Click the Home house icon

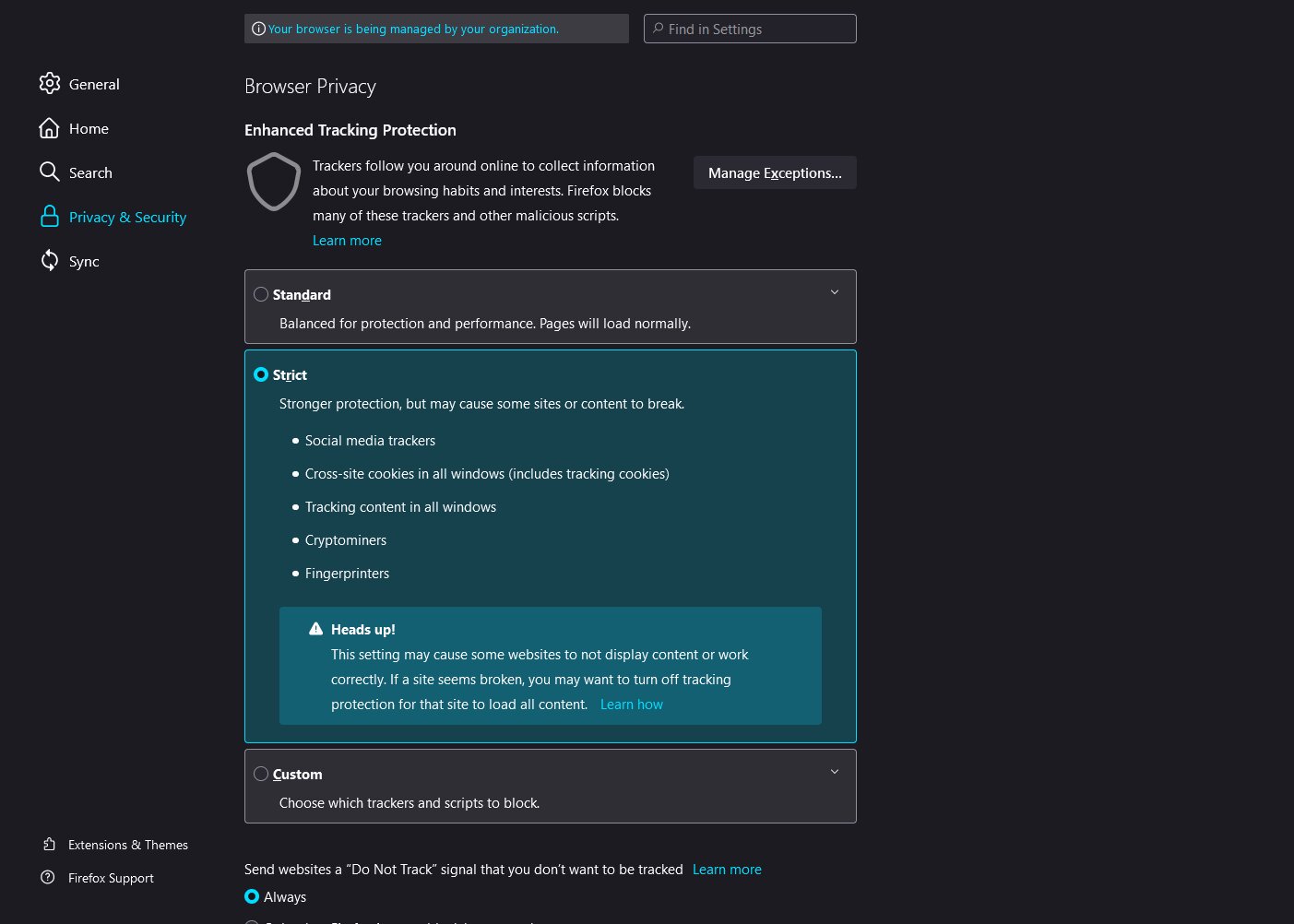tap(50, 128)
